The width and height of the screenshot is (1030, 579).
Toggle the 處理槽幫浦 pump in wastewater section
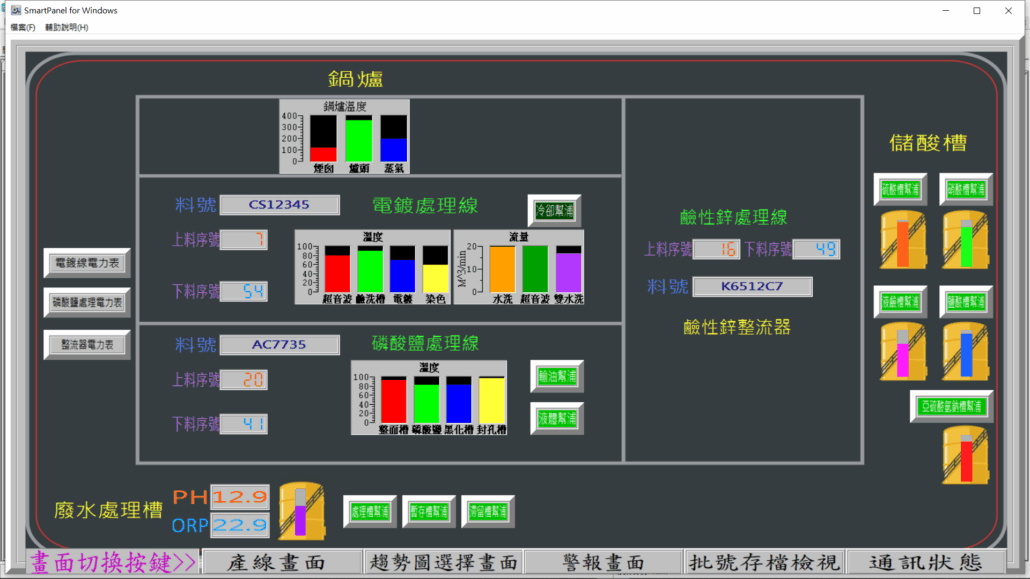pos(370,511)
